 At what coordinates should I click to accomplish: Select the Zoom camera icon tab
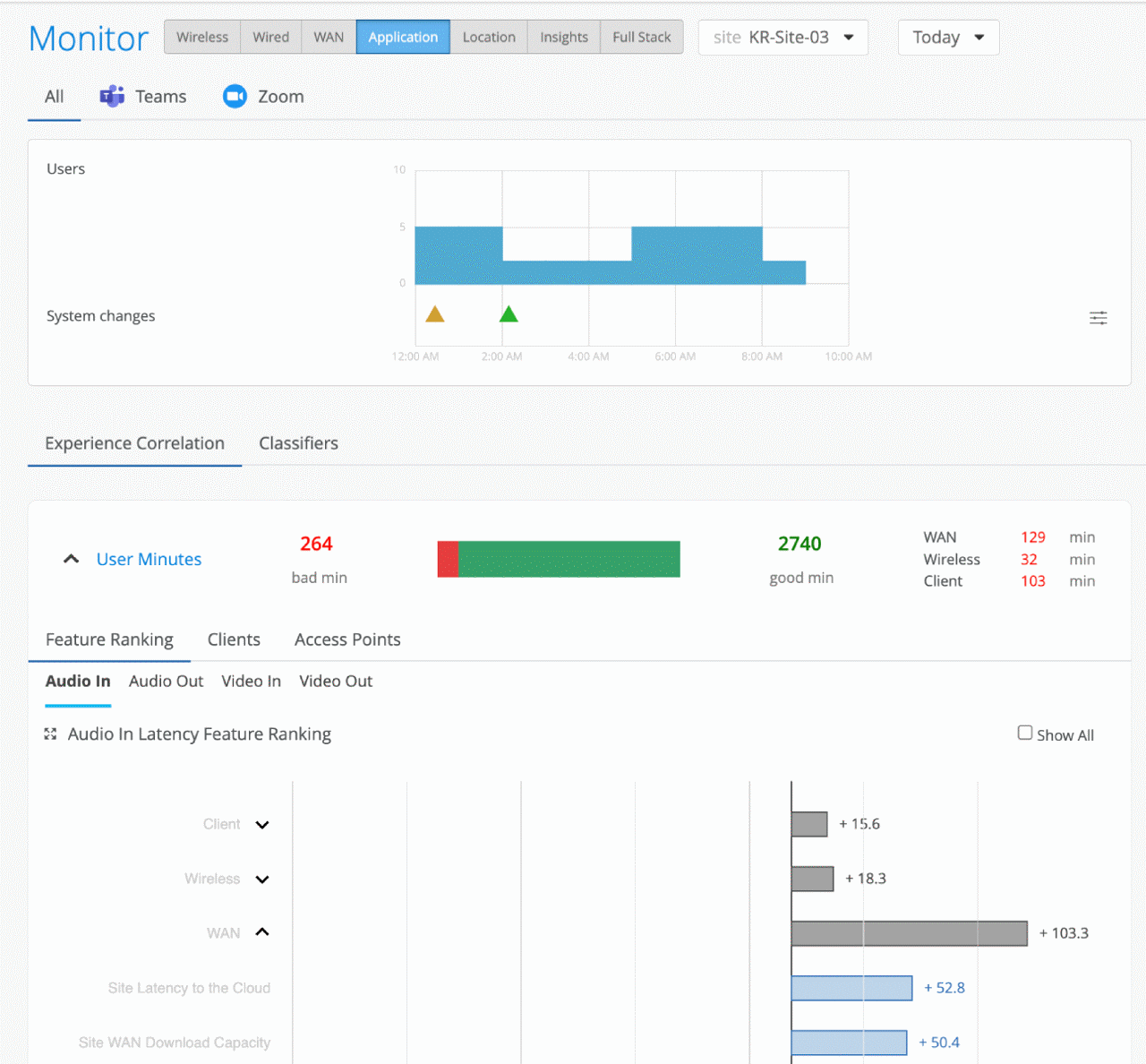click(234, 96)
